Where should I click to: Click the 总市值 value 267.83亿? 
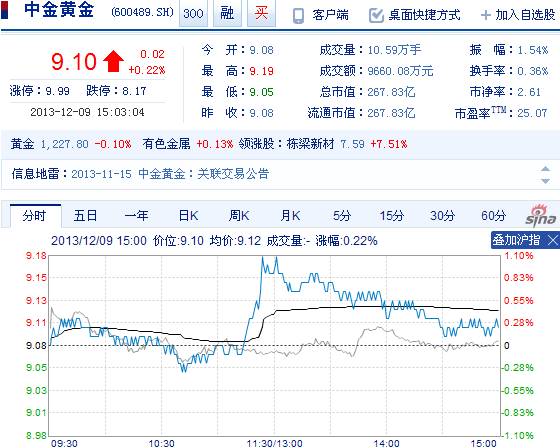[391, 92]
